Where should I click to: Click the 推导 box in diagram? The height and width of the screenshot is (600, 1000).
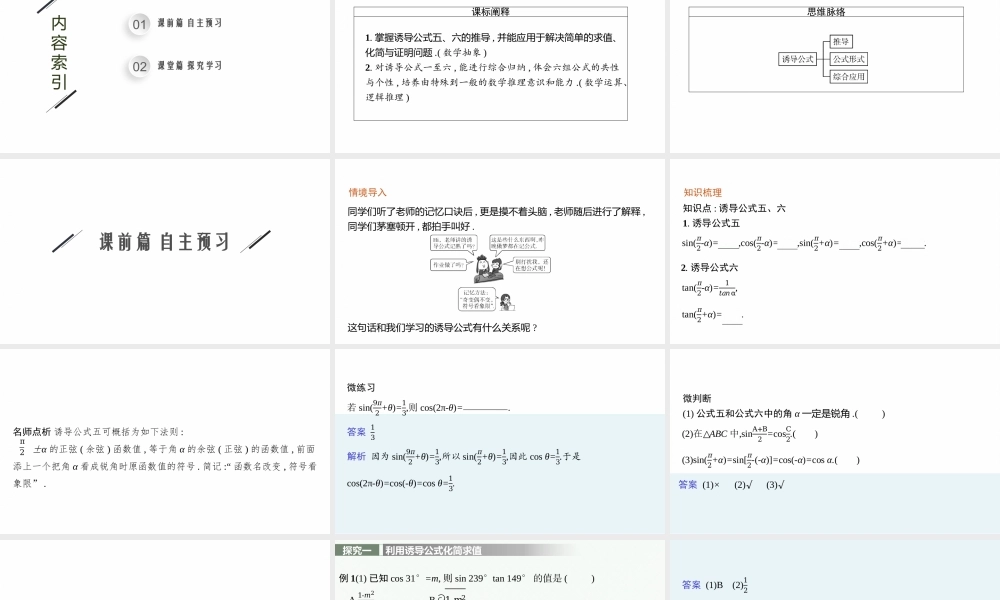(x=842, y=42)
